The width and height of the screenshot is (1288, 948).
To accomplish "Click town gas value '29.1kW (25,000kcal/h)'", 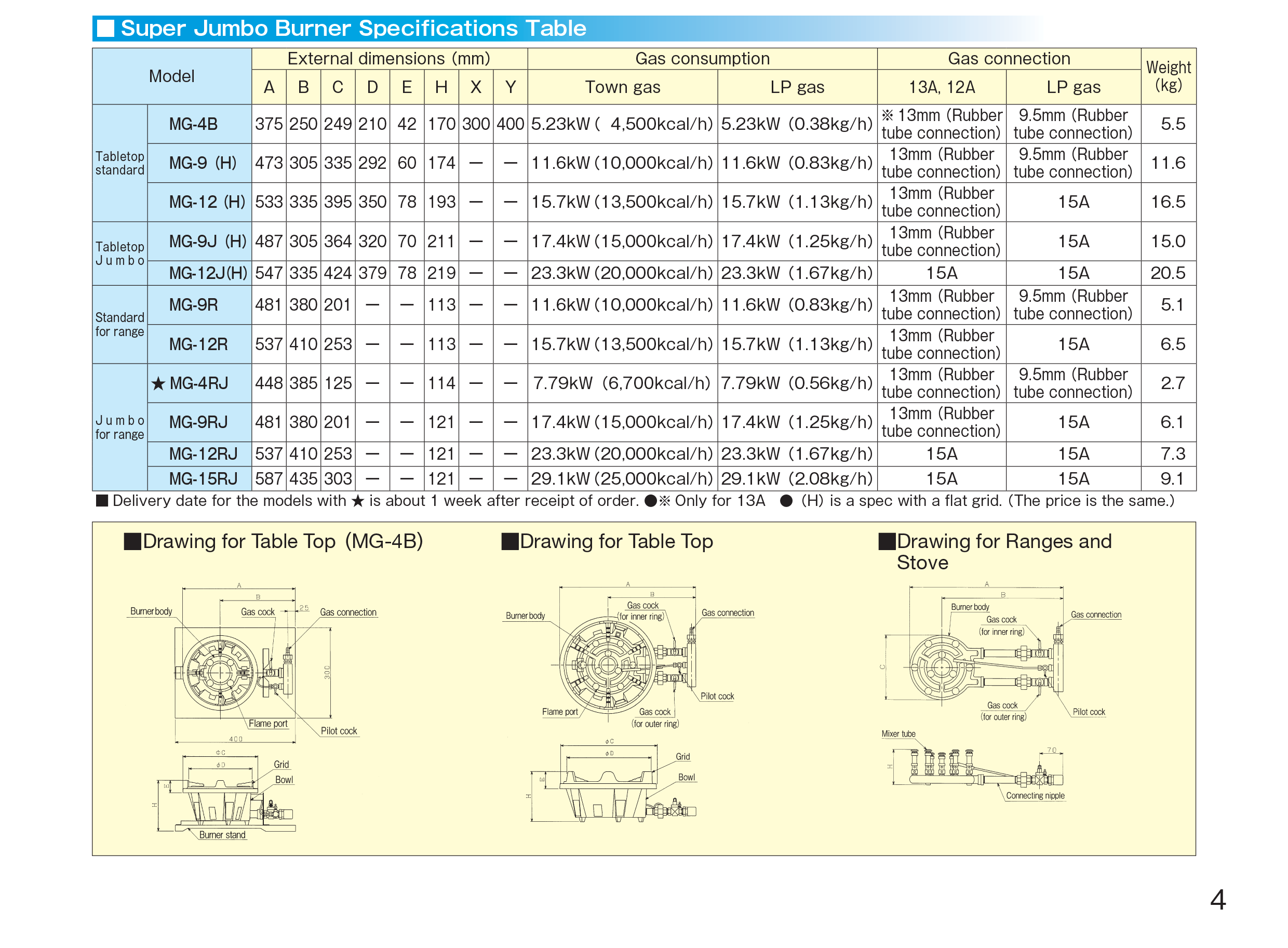I will [x=622, y=478].
